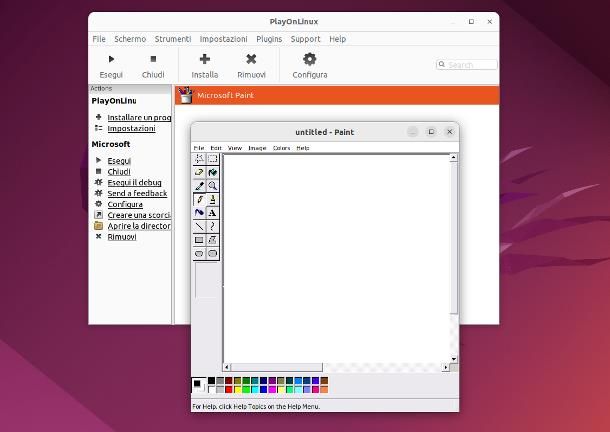
Task: Pick the magenta palette swatch
Action: pos(272,389)
